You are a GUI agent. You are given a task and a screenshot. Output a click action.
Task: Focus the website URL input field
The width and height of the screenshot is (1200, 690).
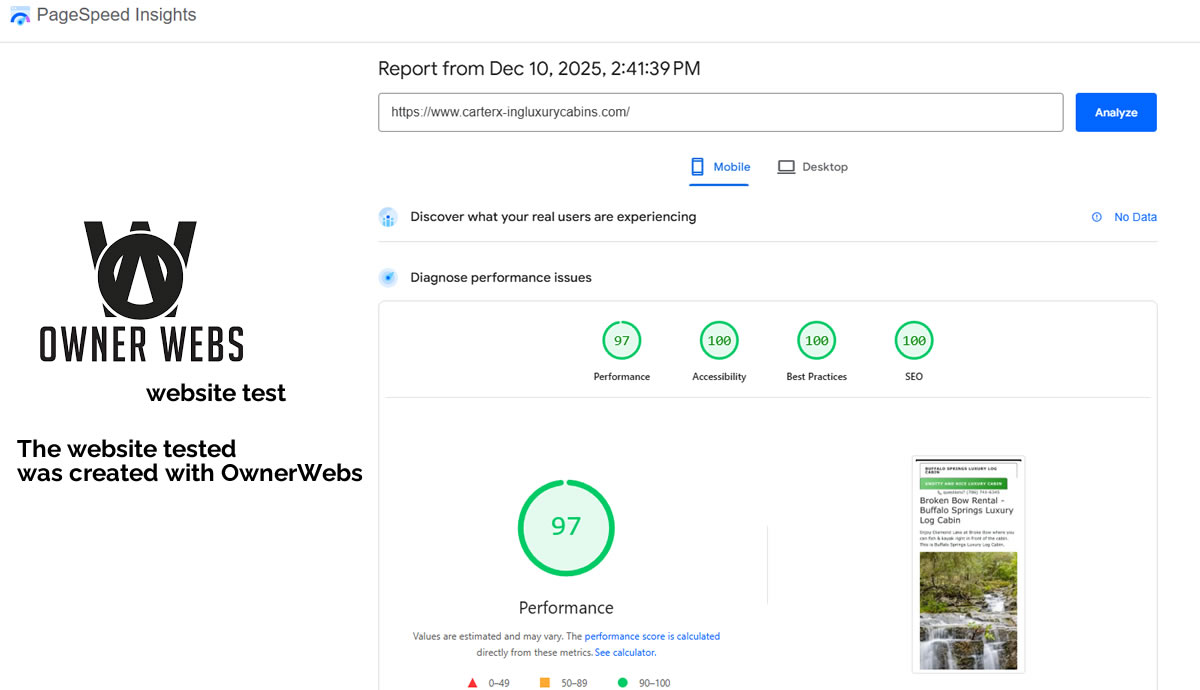tap(720, 113)
